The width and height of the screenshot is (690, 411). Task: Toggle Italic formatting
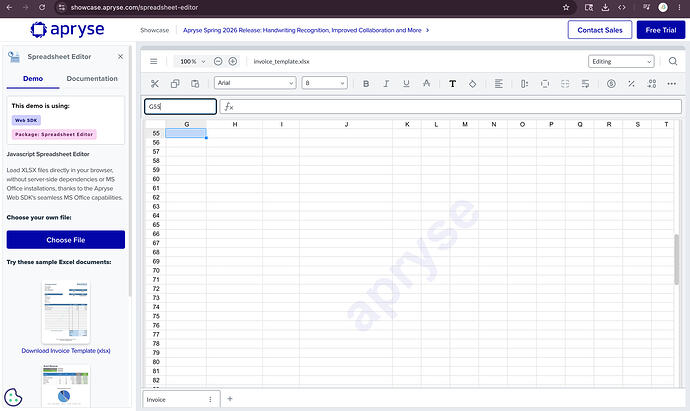[x=386, y=84]
